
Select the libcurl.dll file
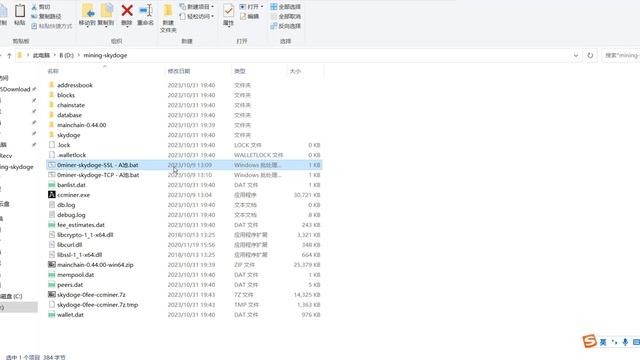click(184, 245)
